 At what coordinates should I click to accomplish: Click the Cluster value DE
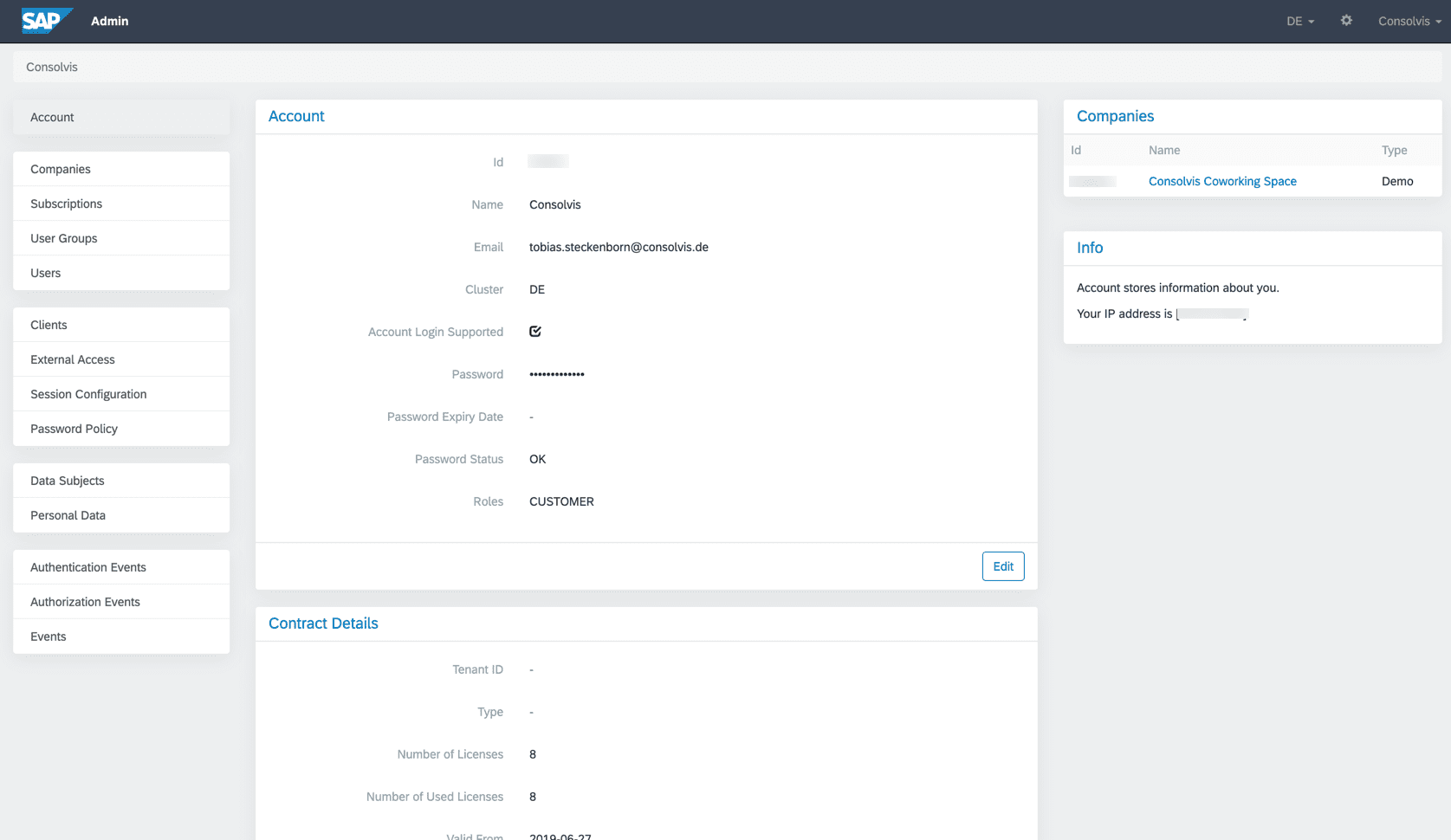click(x=537, y=289)
